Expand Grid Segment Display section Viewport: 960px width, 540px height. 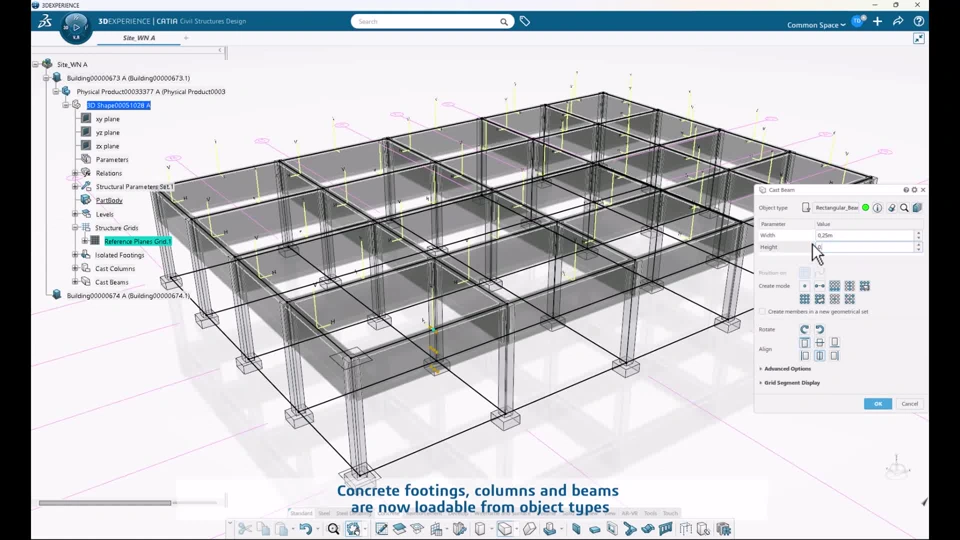click(791, 383)
